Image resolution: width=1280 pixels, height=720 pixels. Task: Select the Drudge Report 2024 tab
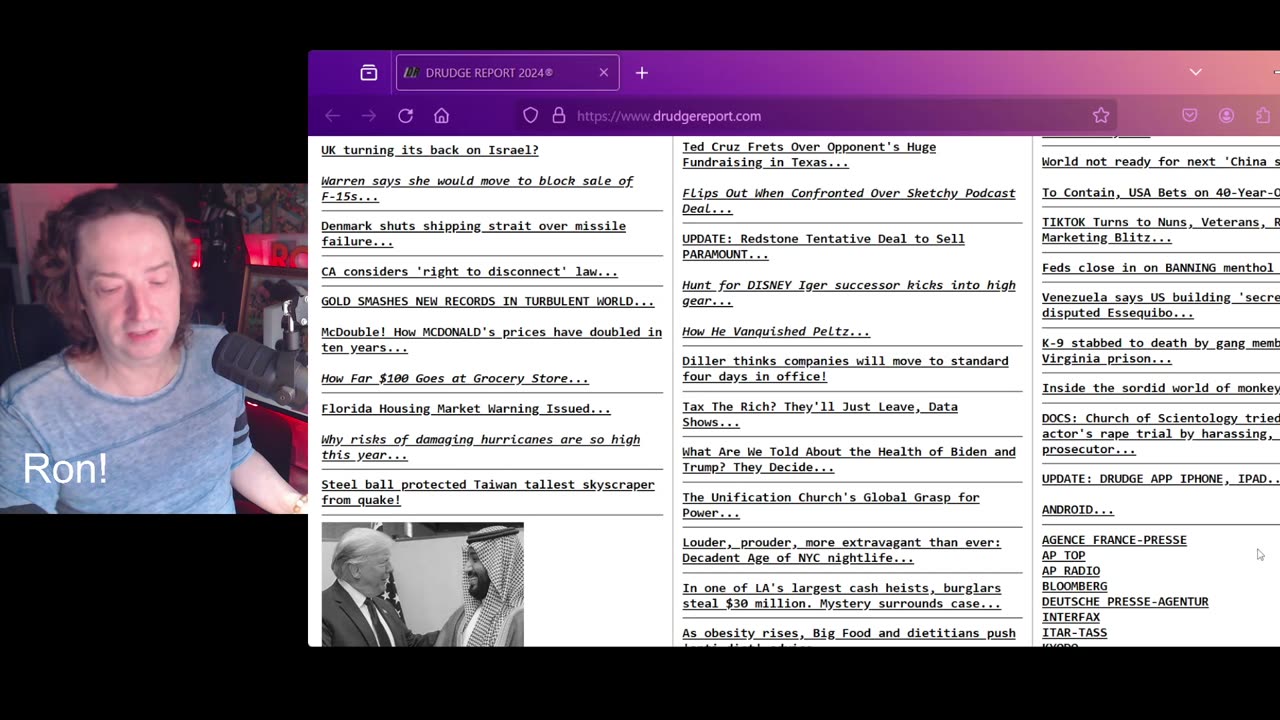tap(508, 72)
